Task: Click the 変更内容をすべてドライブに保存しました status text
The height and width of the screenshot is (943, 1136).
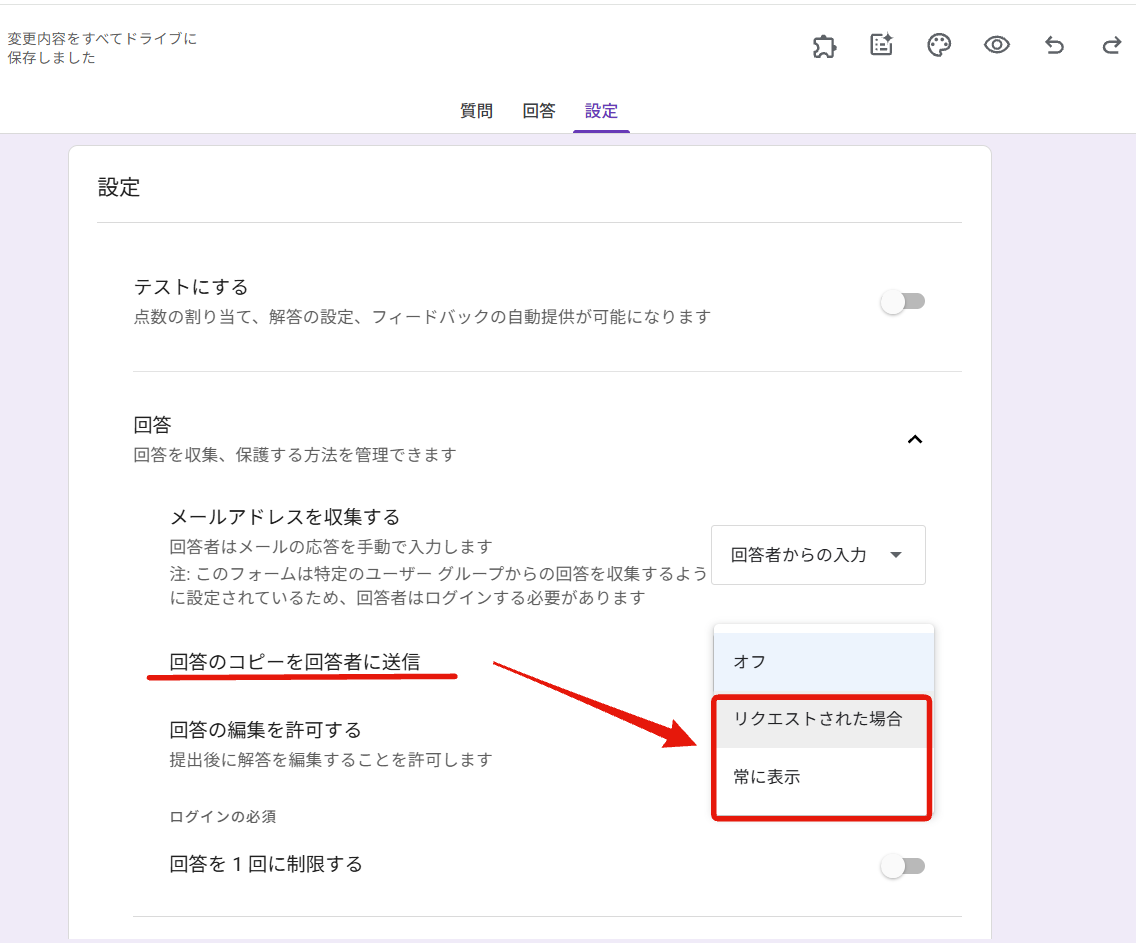Action: (102, 48)
